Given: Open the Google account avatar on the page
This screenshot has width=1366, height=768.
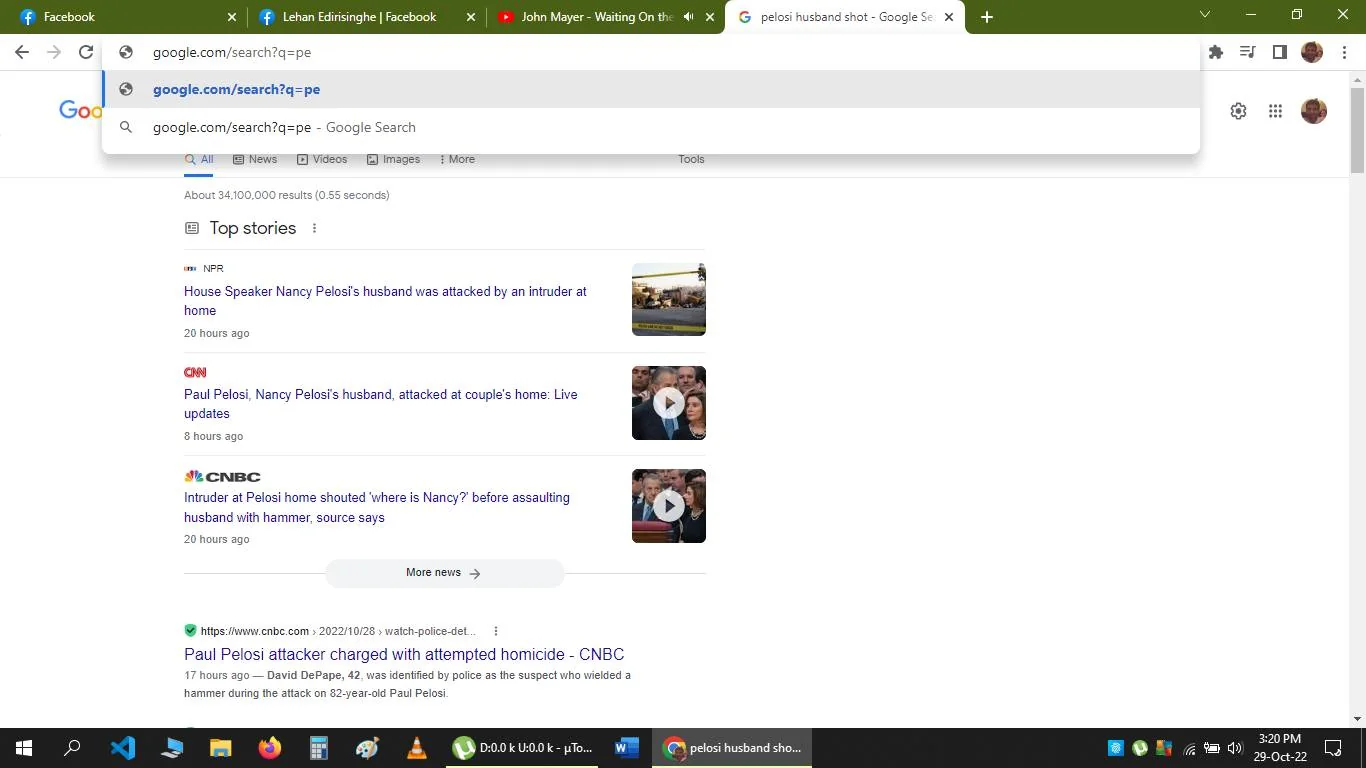Looking at the screenshot, I should click(1314, 111).
